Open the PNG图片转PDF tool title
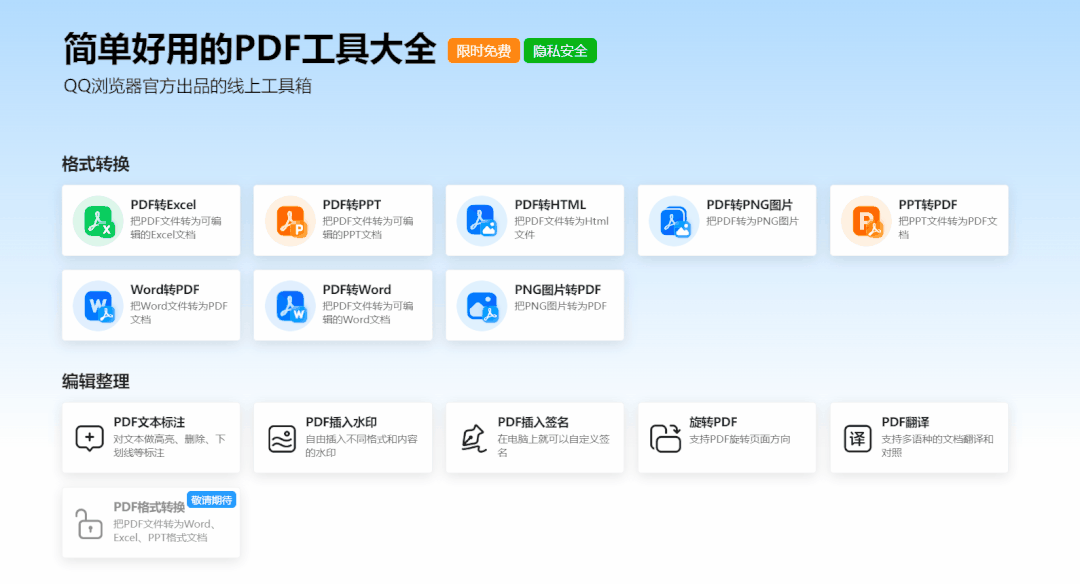 tap(558, 289)
